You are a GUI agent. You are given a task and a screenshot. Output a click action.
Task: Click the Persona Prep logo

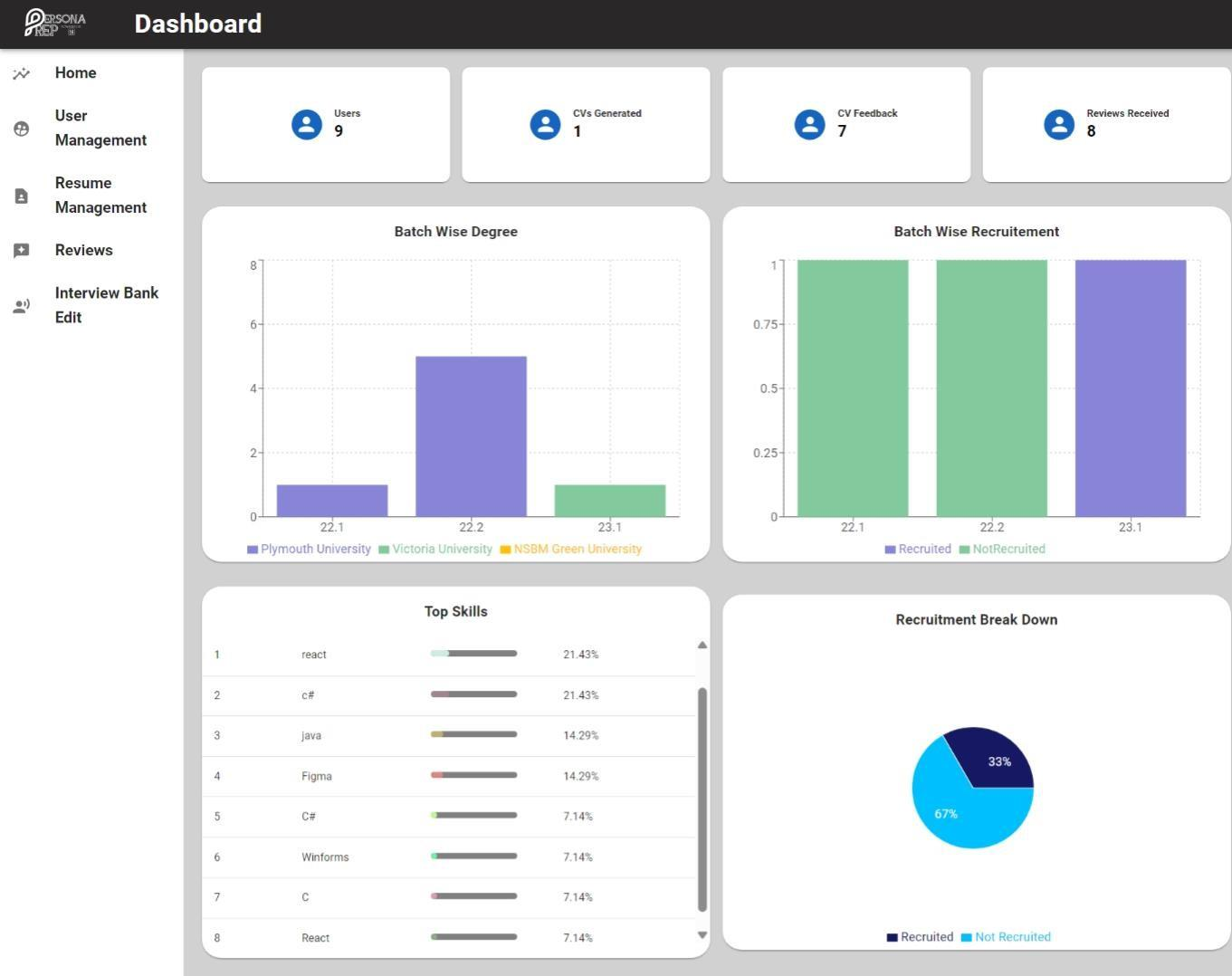pos(54,23)
